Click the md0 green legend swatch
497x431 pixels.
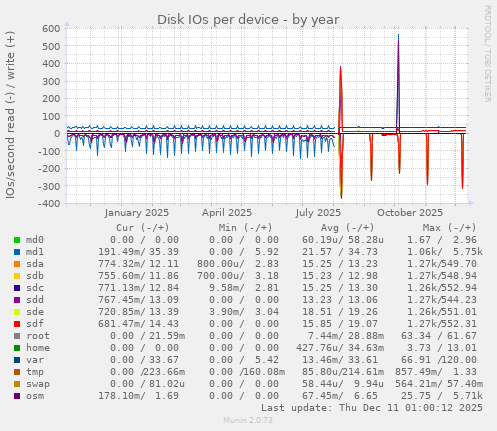tap(17, 240)
